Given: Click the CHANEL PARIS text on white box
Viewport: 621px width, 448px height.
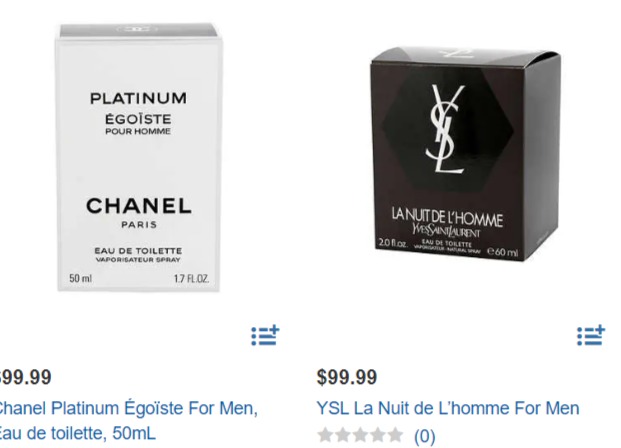Looking at the screenshot, I should coord(139,213).
